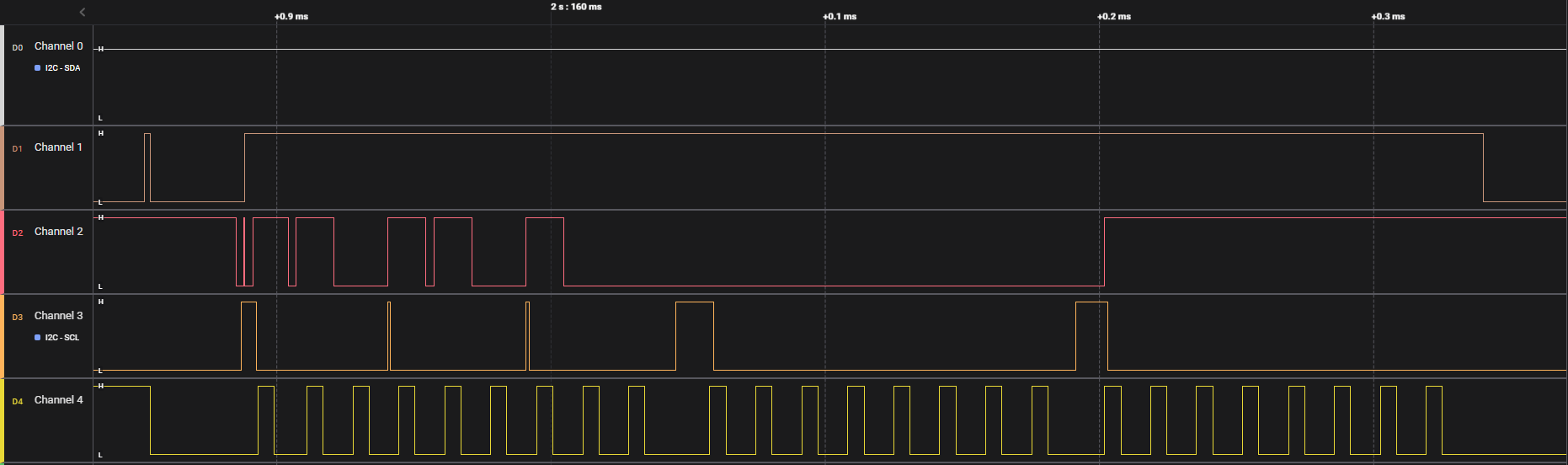
Task: Click the D0 channel identifier
Action: coord(18,48)
